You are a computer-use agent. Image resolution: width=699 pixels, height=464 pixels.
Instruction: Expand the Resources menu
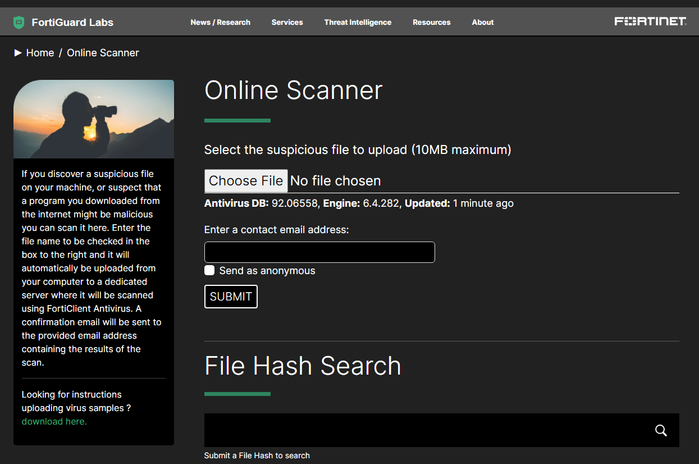coord(431,22)
